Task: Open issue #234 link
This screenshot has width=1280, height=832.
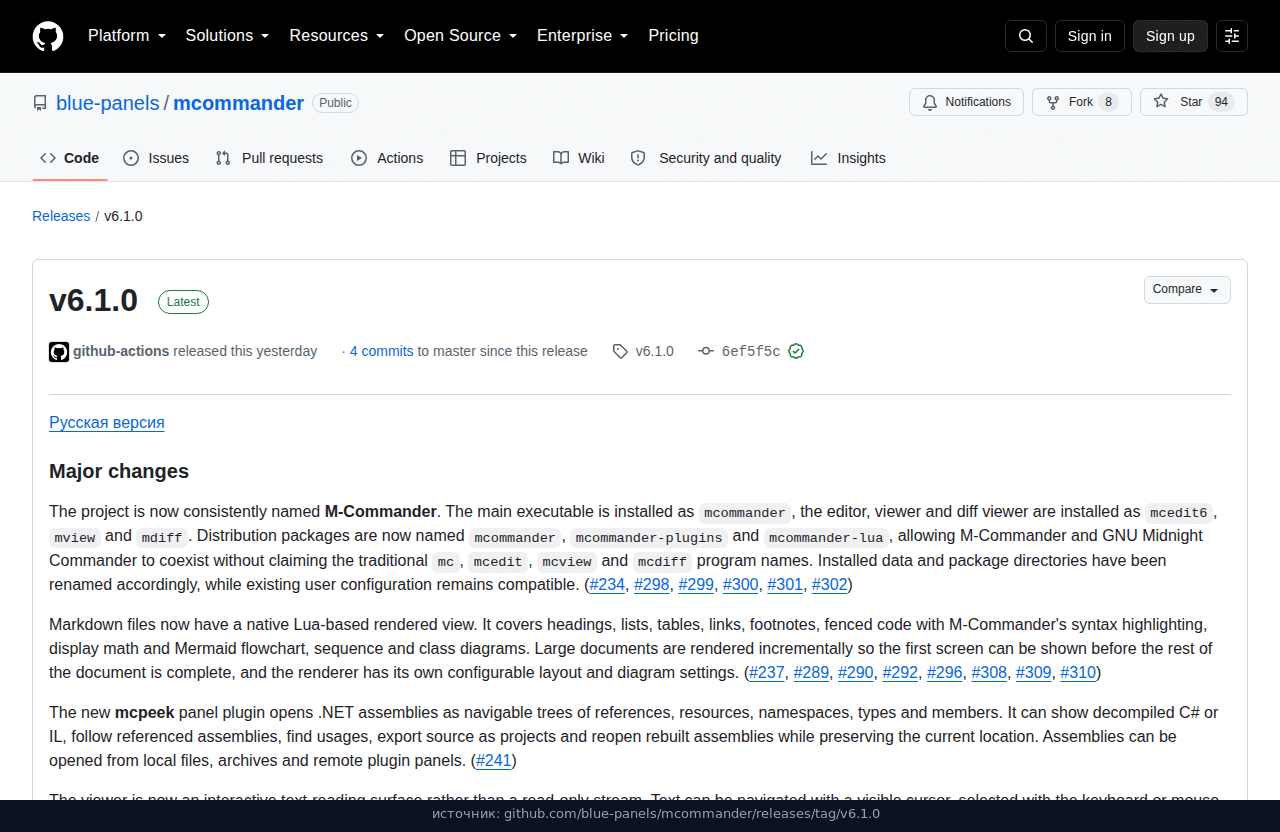Action: (x=607, y=585)
